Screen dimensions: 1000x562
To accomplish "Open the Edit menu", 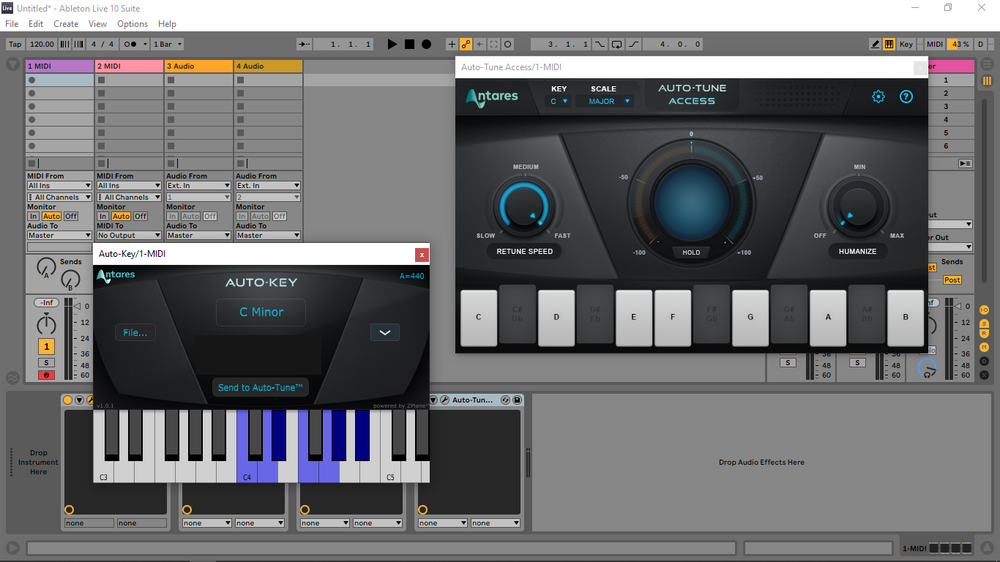I will tap(36, 24).
